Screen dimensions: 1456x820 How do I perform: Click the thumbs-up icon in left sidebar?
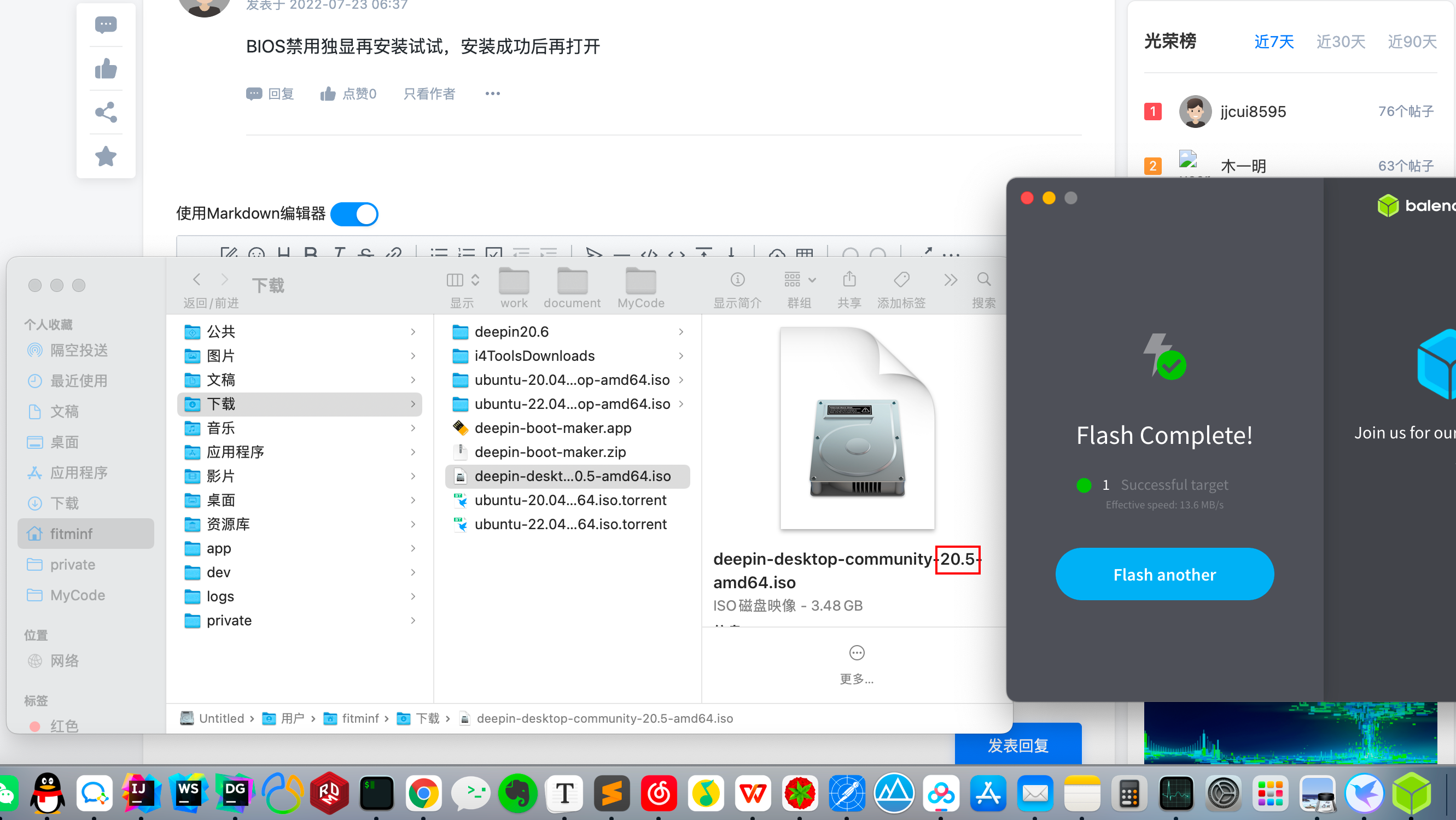click(x=106, y=69)
